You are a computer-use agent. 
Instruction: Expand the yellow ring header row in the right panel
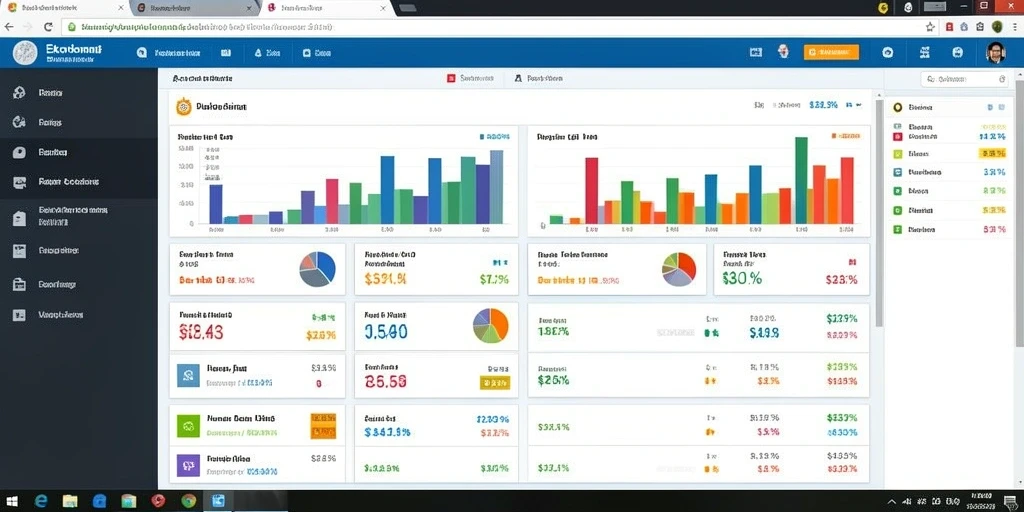coord(949,107)
